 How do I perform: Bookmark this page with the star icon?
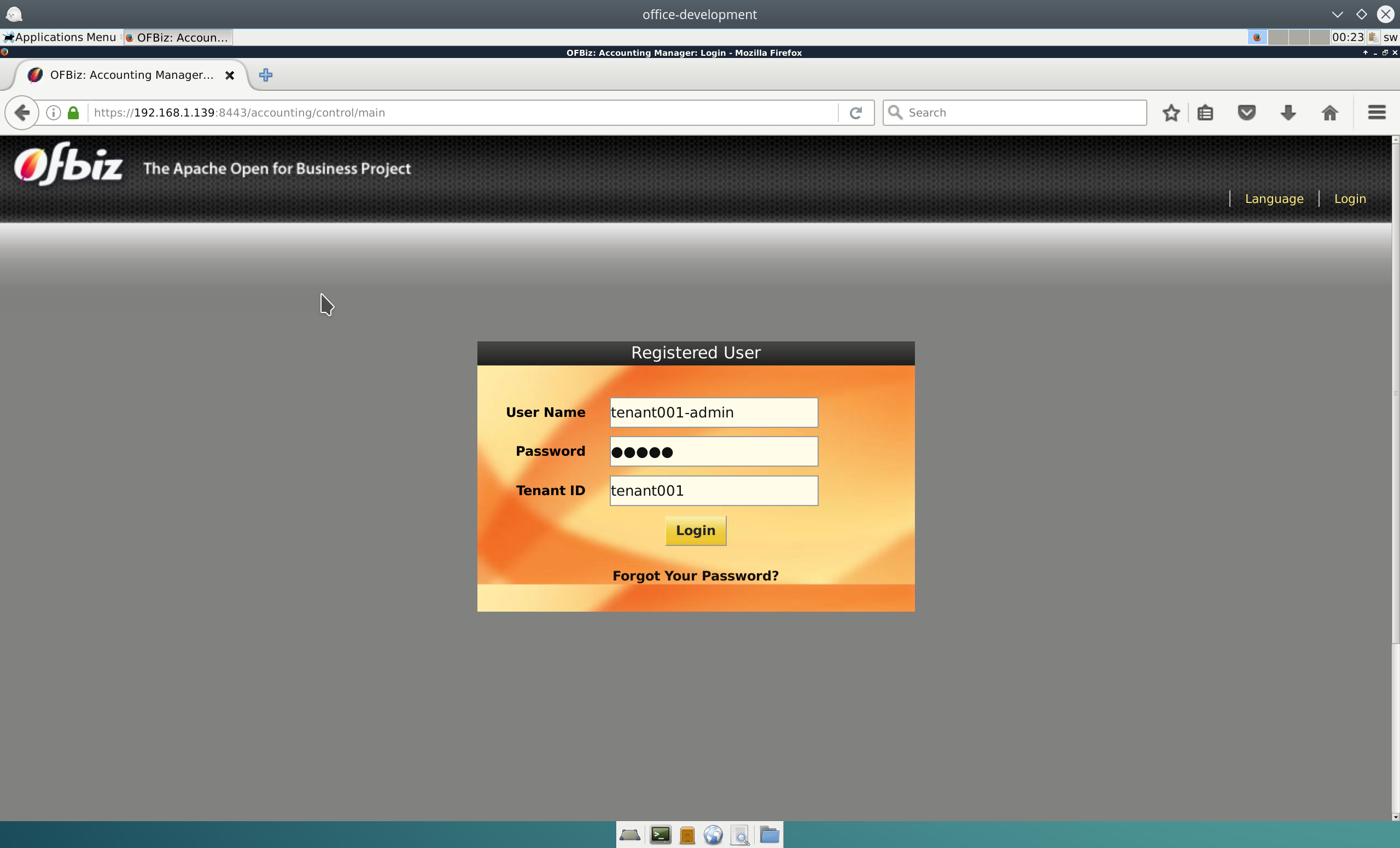[x=1171, y=113]
